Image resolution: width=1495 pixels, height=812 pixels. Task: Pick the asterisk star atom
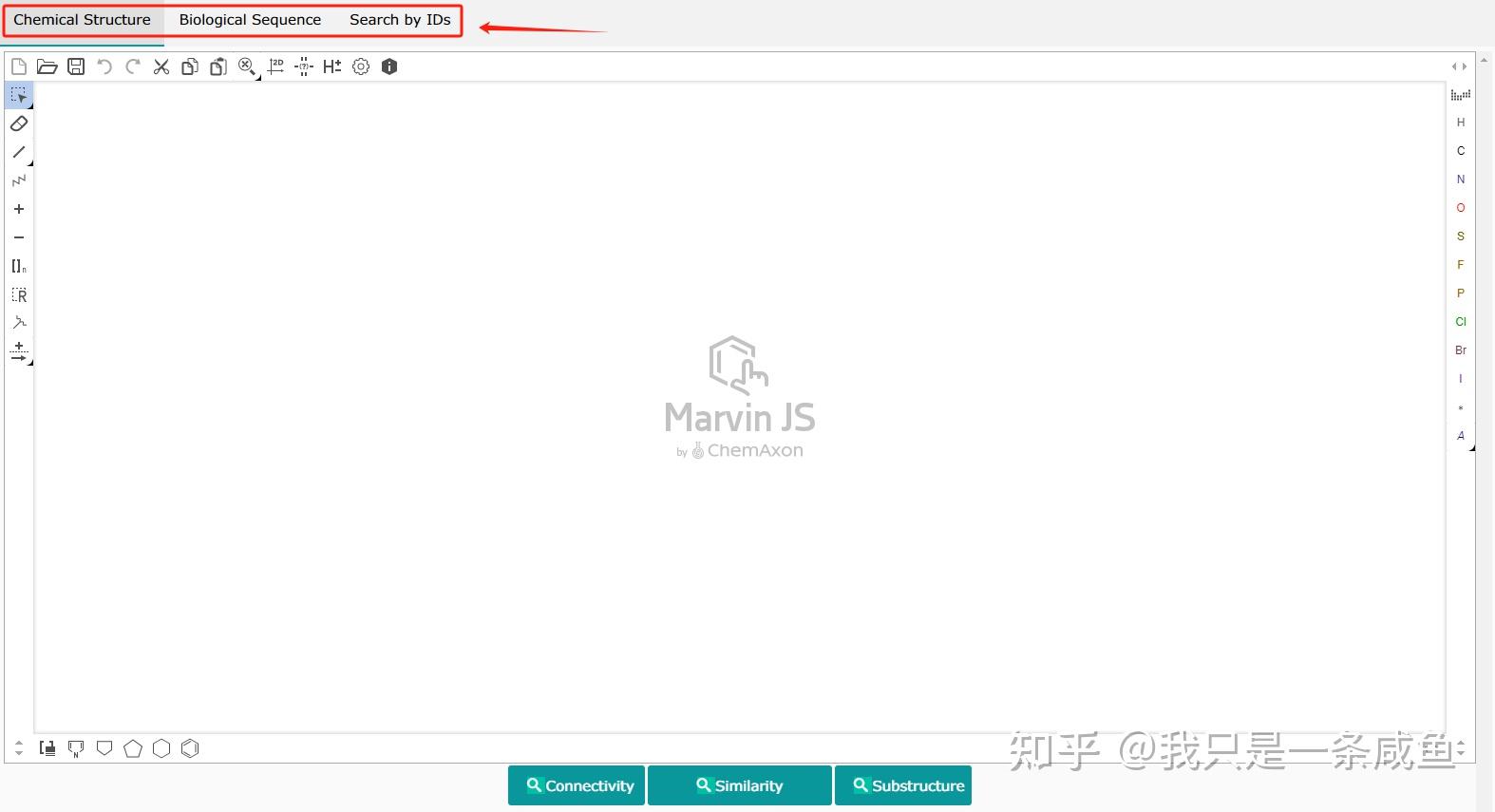click(x=1461, y=407)
